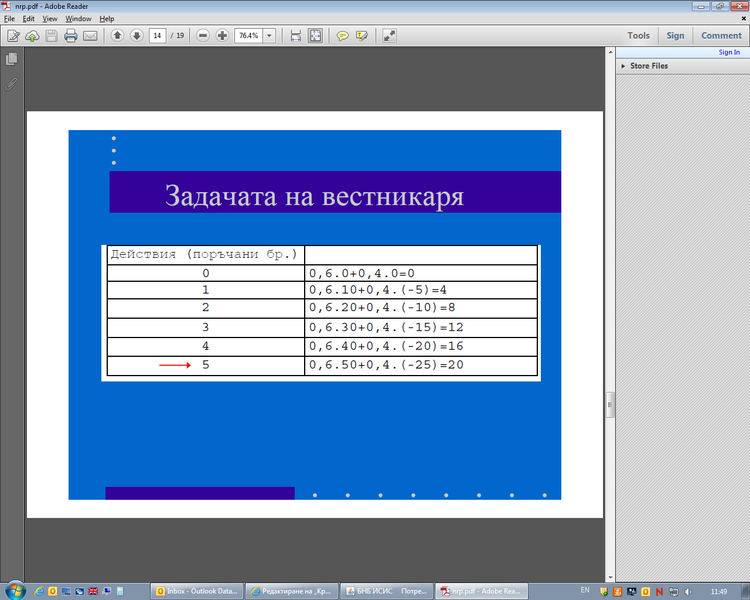
Task: Click scrollbar down arrow of document
Action: click(610, 578)
